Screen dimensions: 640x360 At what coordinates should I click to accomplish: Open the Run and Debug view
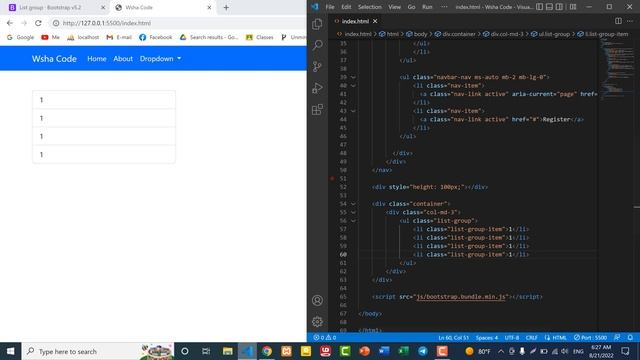coord(317,88)
